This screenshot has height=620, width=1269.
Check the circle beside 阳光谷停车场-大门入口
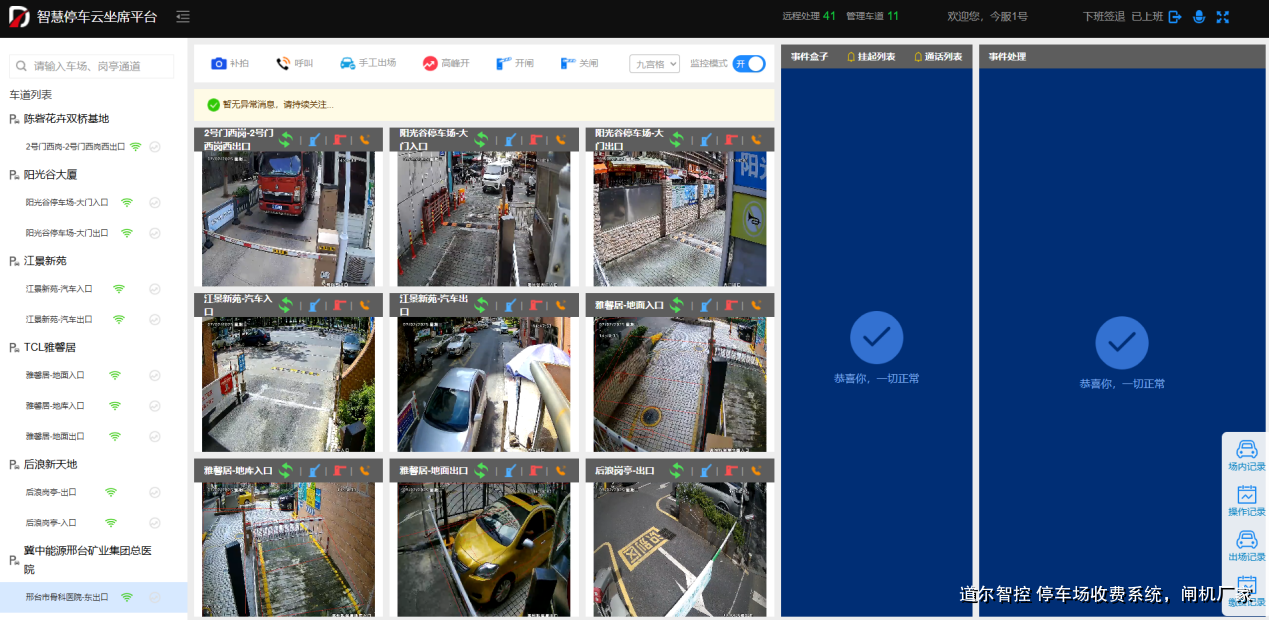155,203
